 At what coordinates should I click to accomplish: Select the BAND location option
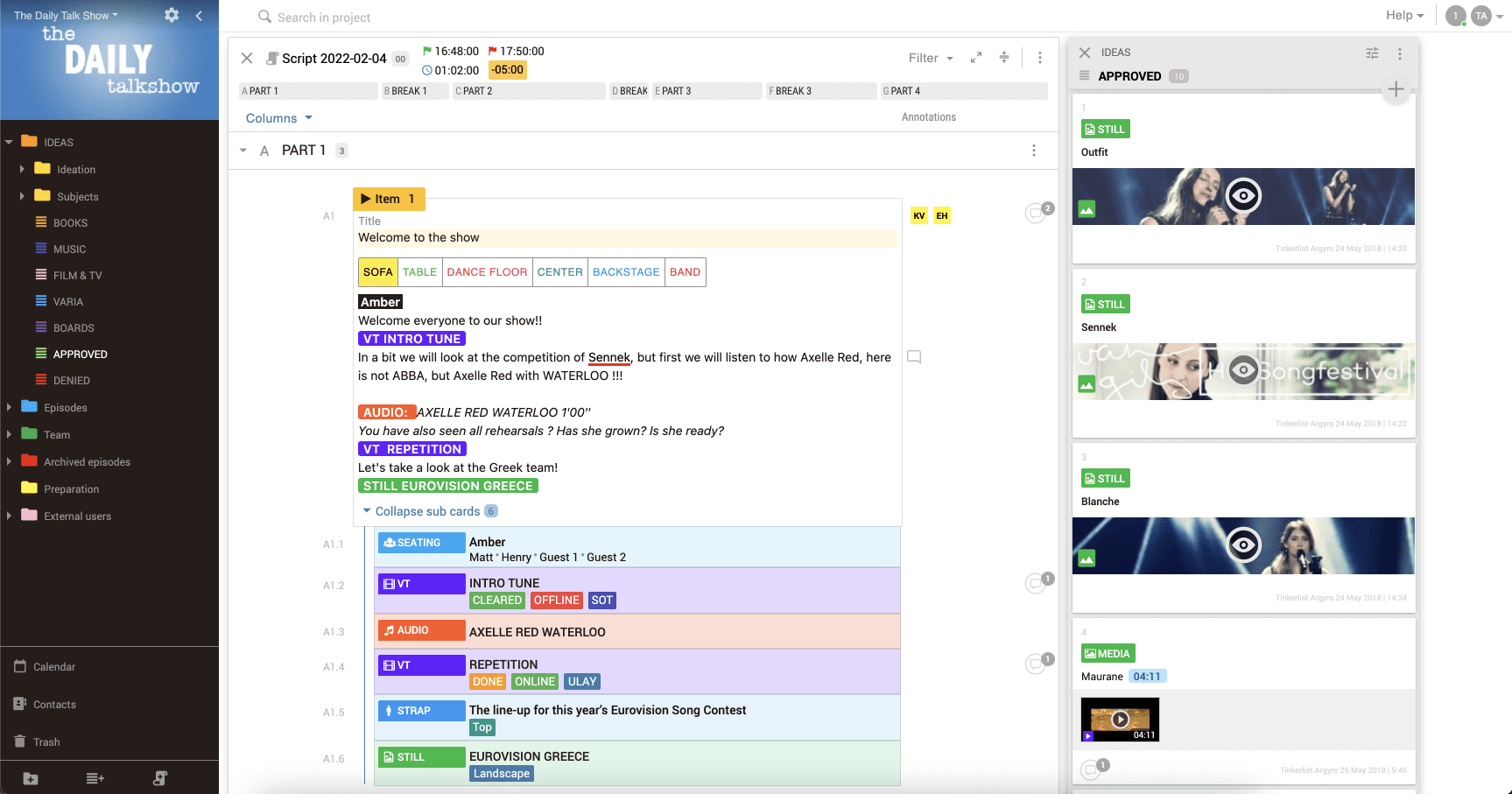click(685, 272)
